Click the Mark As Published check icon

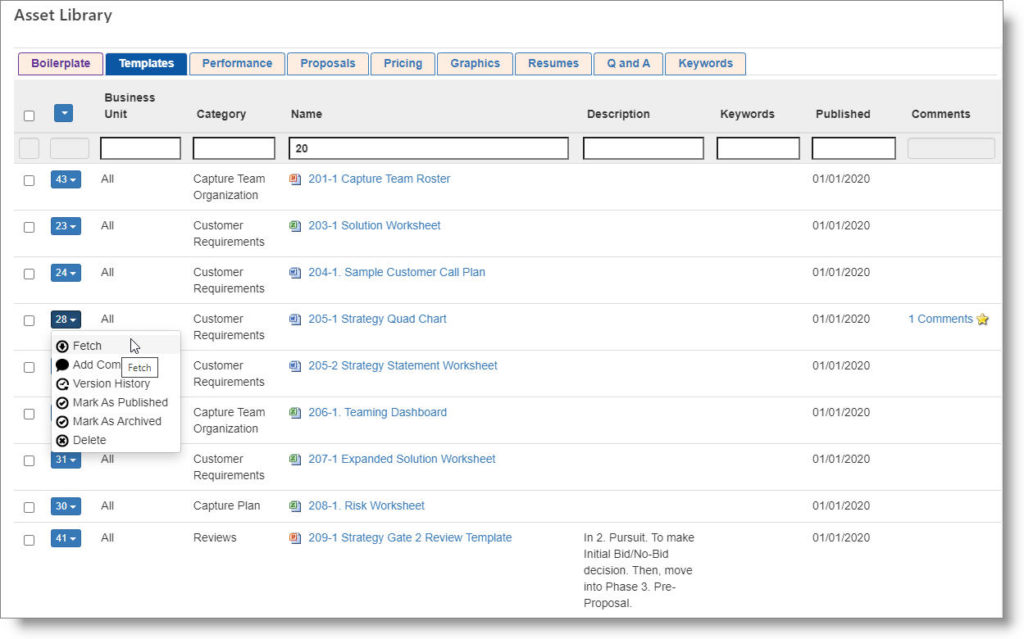62,403
